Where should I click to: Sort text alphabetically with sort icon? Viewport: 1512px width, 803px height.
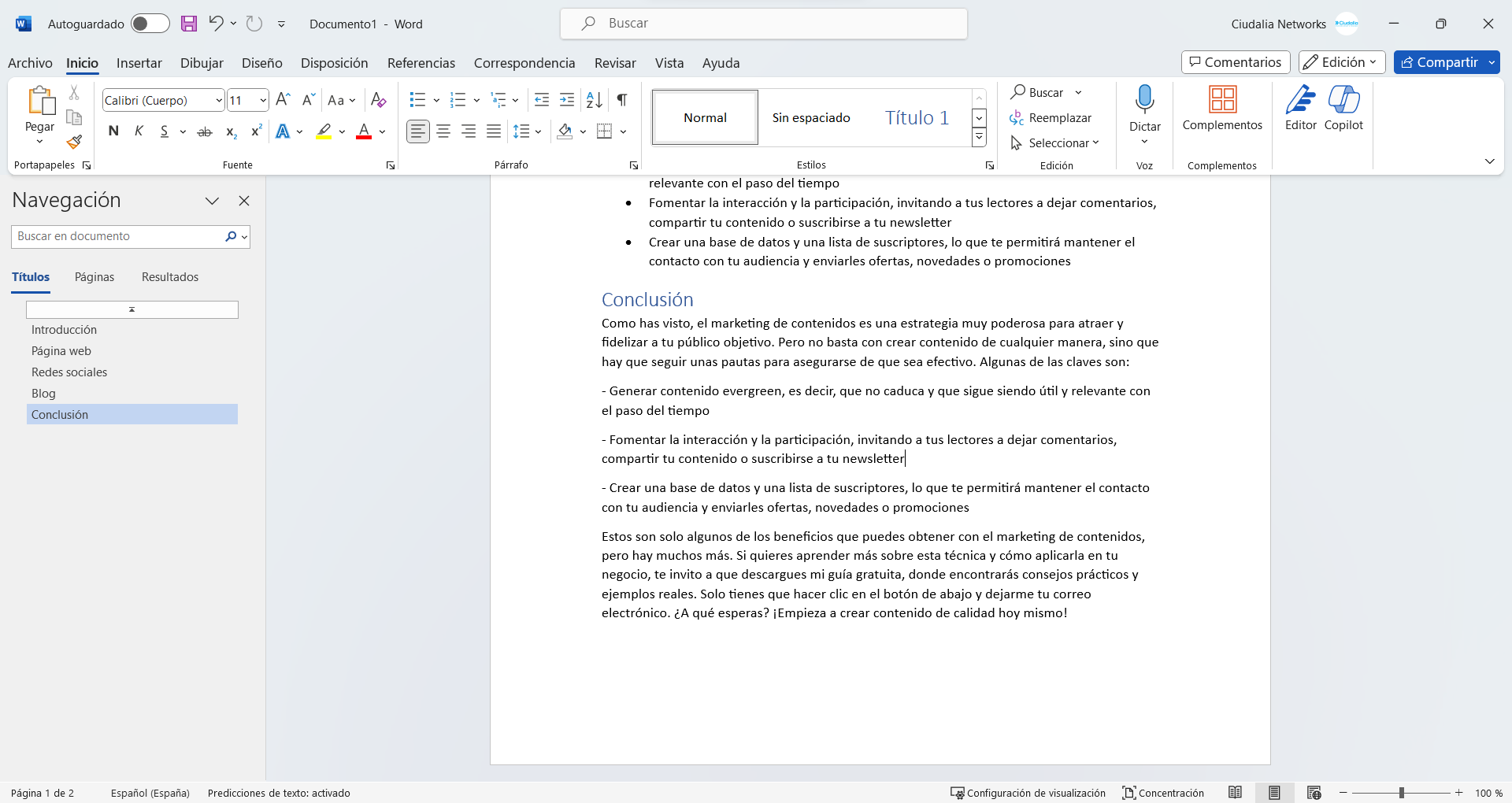point(595,100)
